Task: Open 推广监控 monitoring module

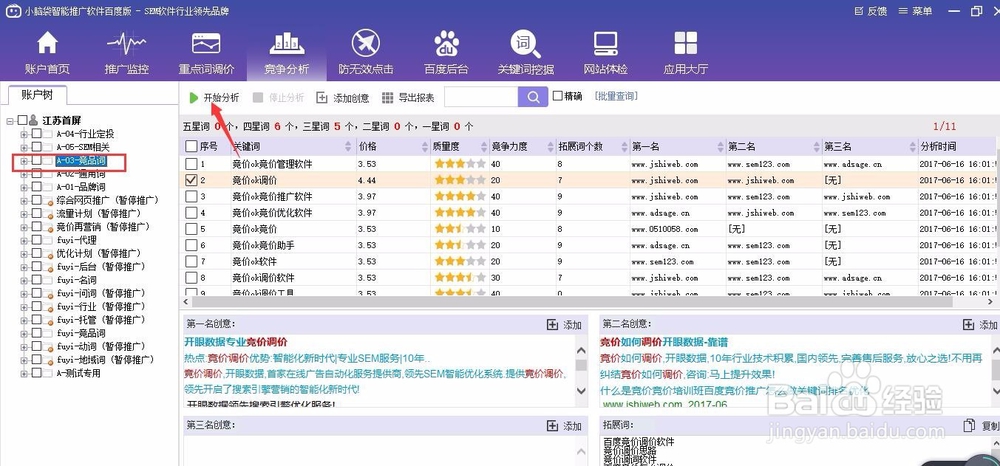Action: click(x=126, y=52)
